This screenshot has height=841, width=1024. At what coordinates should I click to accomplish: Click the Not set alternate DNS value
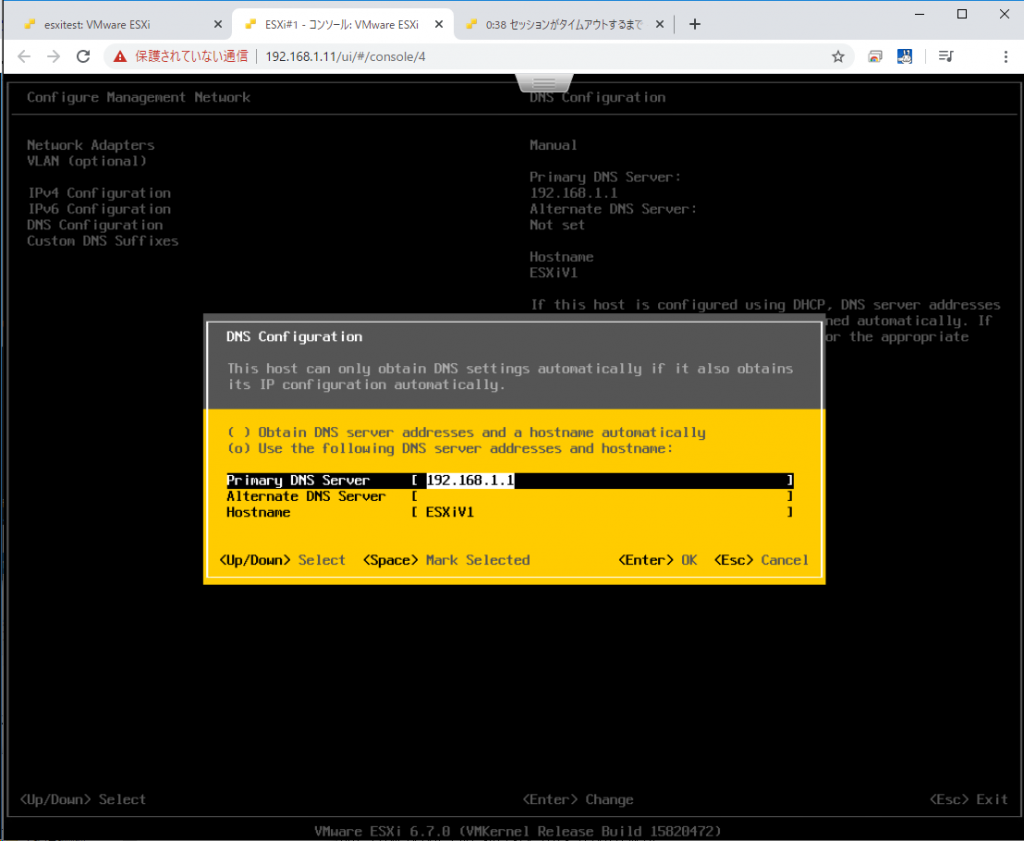[557, 225]
